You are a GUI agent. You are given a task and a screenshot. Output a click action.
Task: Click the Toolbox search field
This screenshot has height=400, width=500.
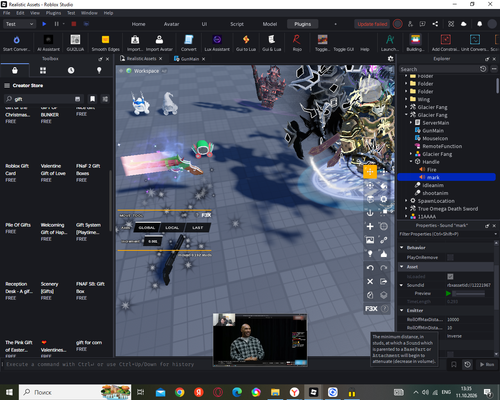tap(43, 99)
